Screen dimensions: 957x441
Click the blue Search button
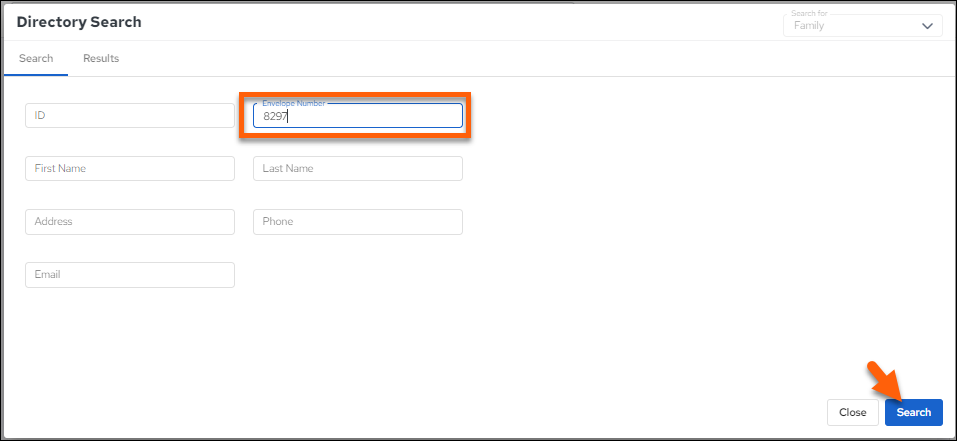pyautogui.click(x=914, y=412)
